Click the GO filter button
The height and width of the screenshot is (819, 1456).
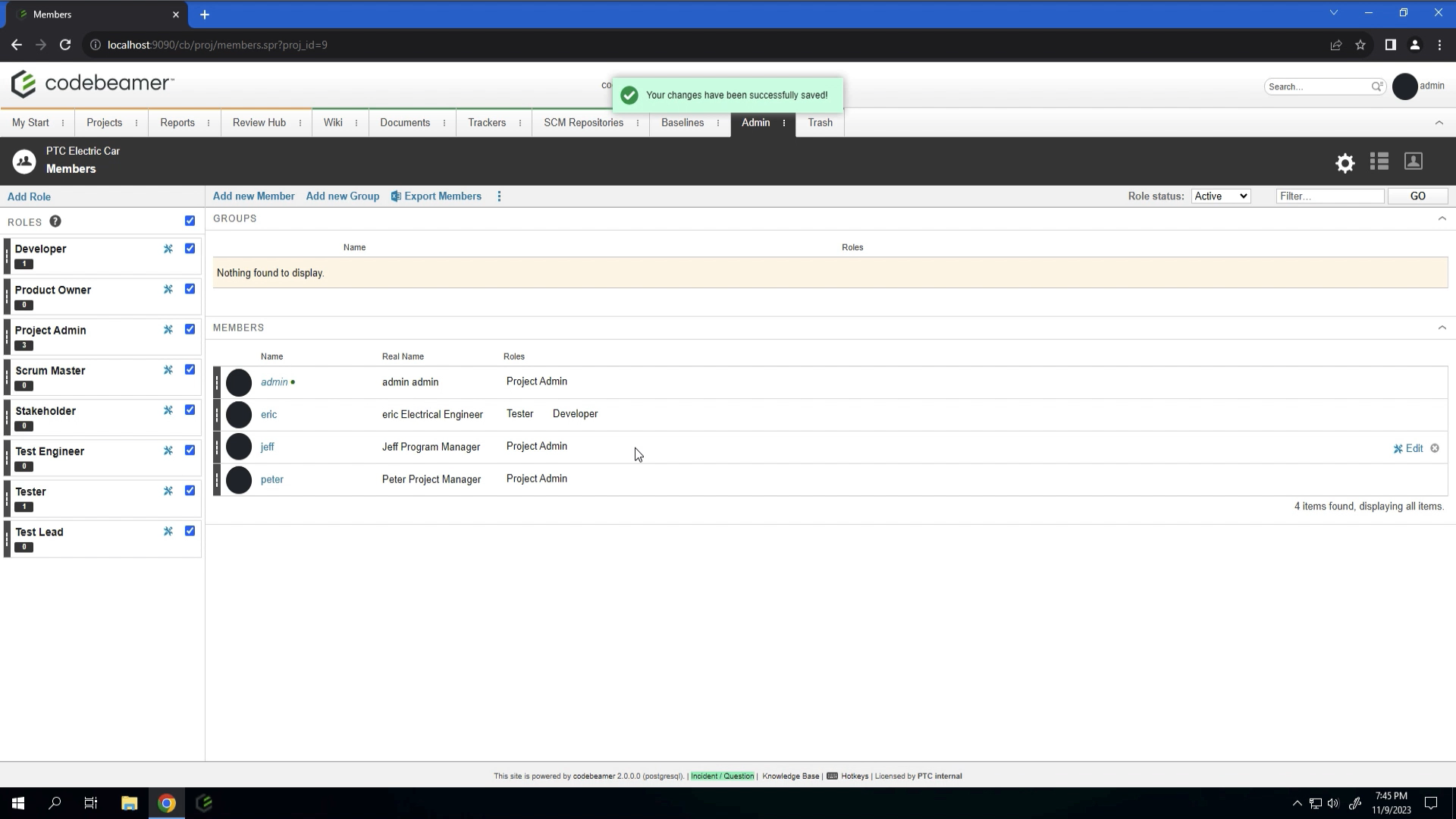pyautogui.click(x=1417, y=196)
